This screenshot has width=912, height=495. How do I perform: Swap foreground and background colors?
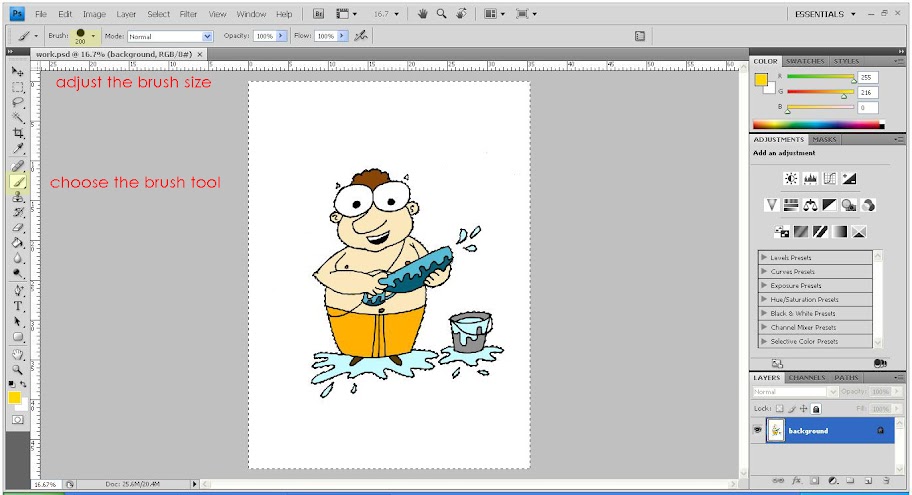click(23, 384)
